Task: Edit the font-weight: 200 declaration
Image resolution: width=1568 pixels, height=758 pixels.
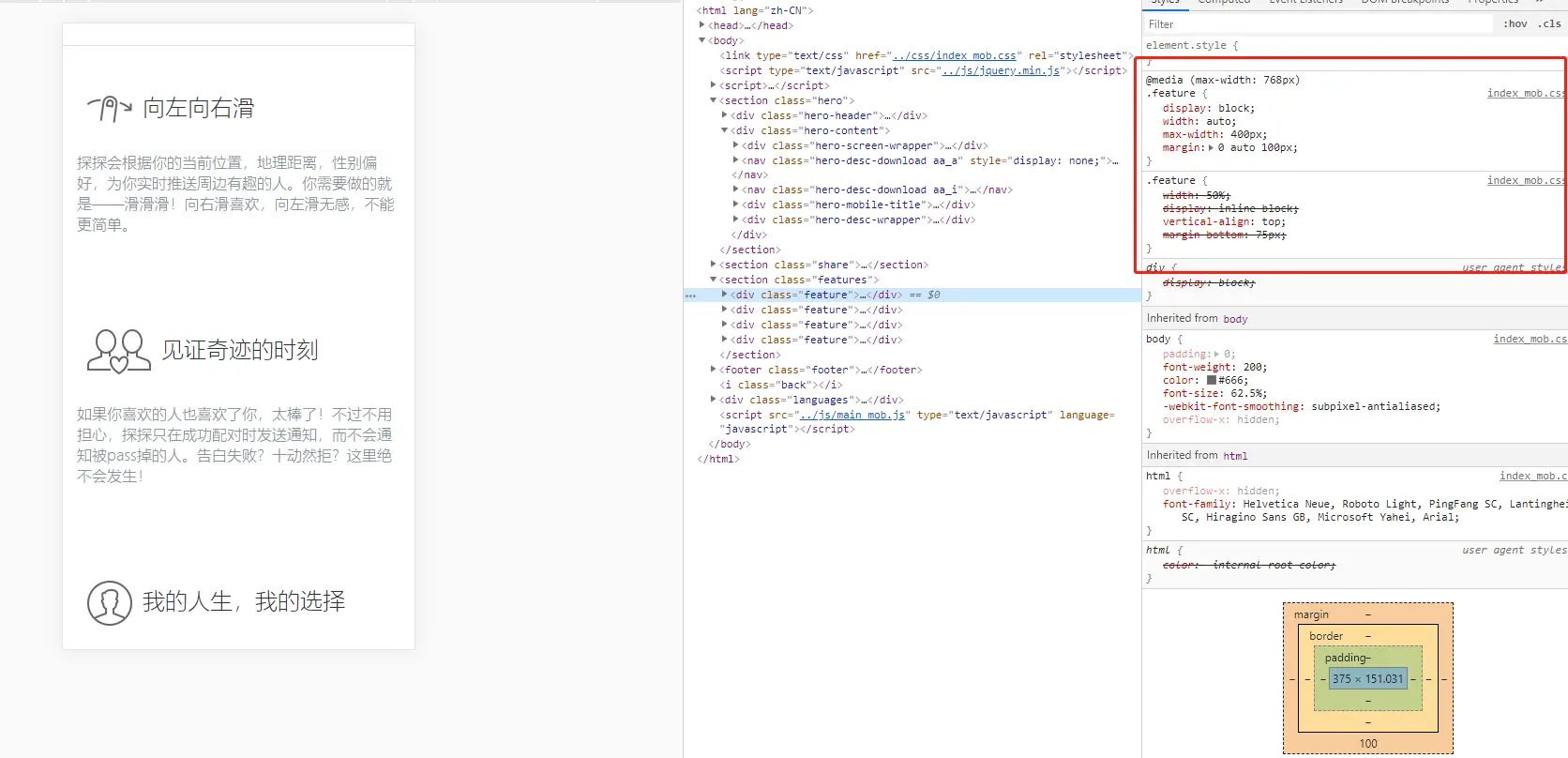Action: (x=1214, y=368)
